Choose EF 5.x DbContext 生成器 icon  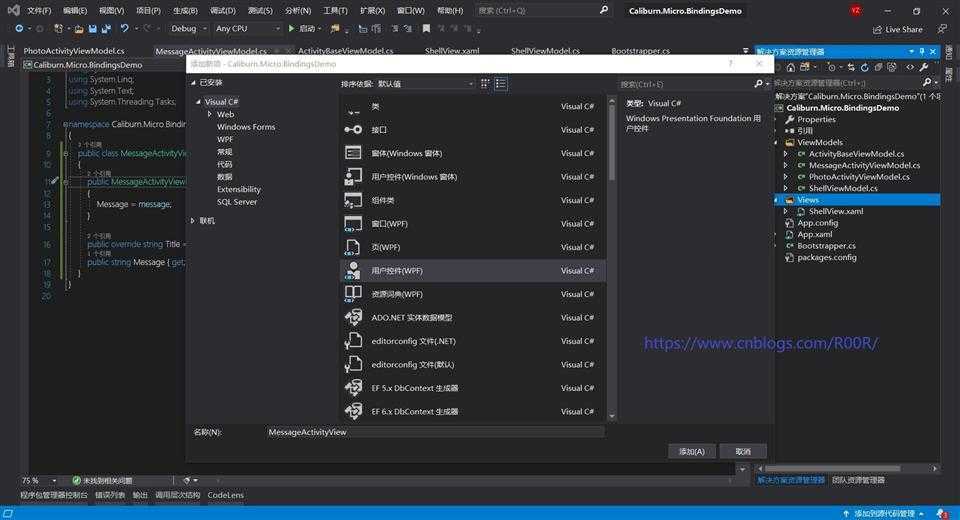[x=353, y=388]
